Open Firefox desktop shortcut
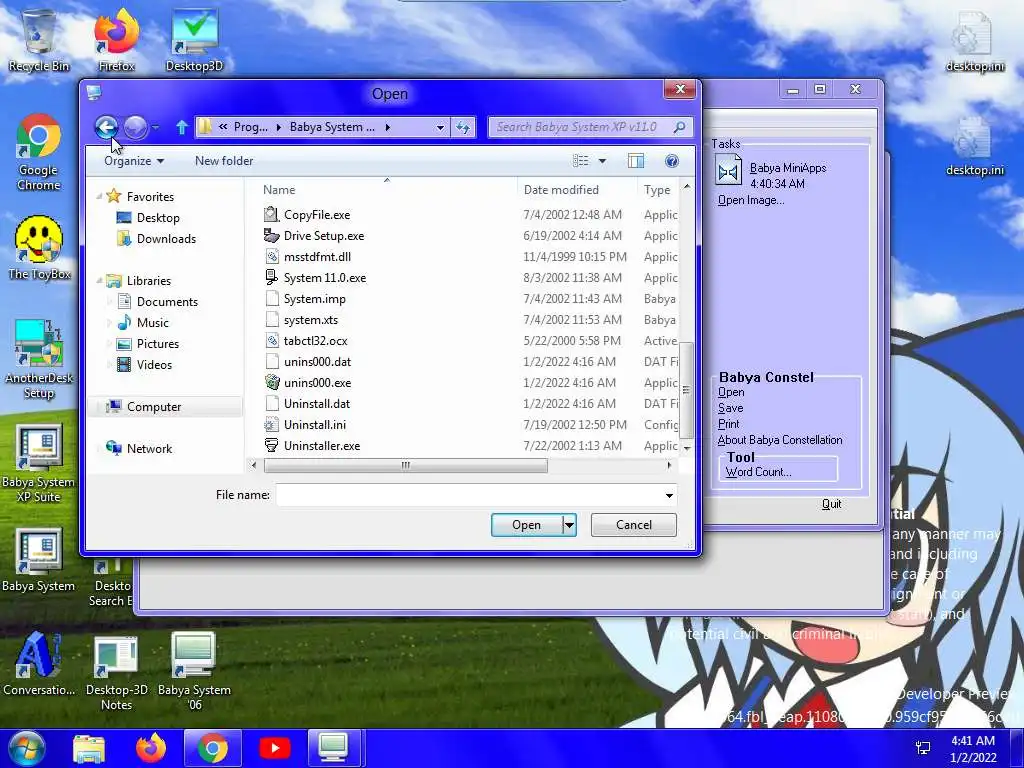 [x=116, y=41]
